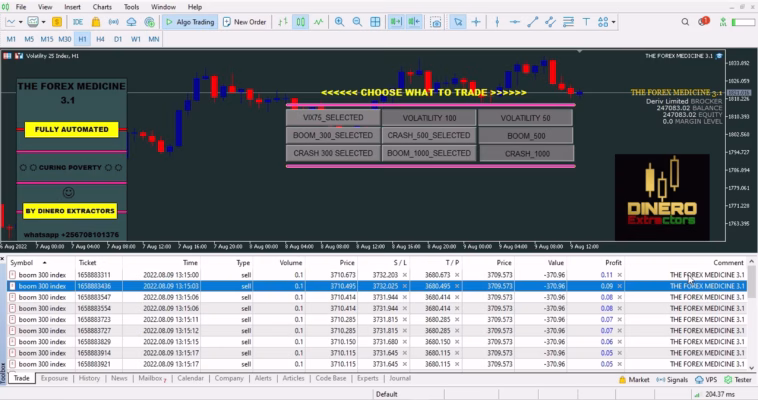Click the green LVL level icon
Viewport: 758px width, 400px height.
click(x=723, y=22)
